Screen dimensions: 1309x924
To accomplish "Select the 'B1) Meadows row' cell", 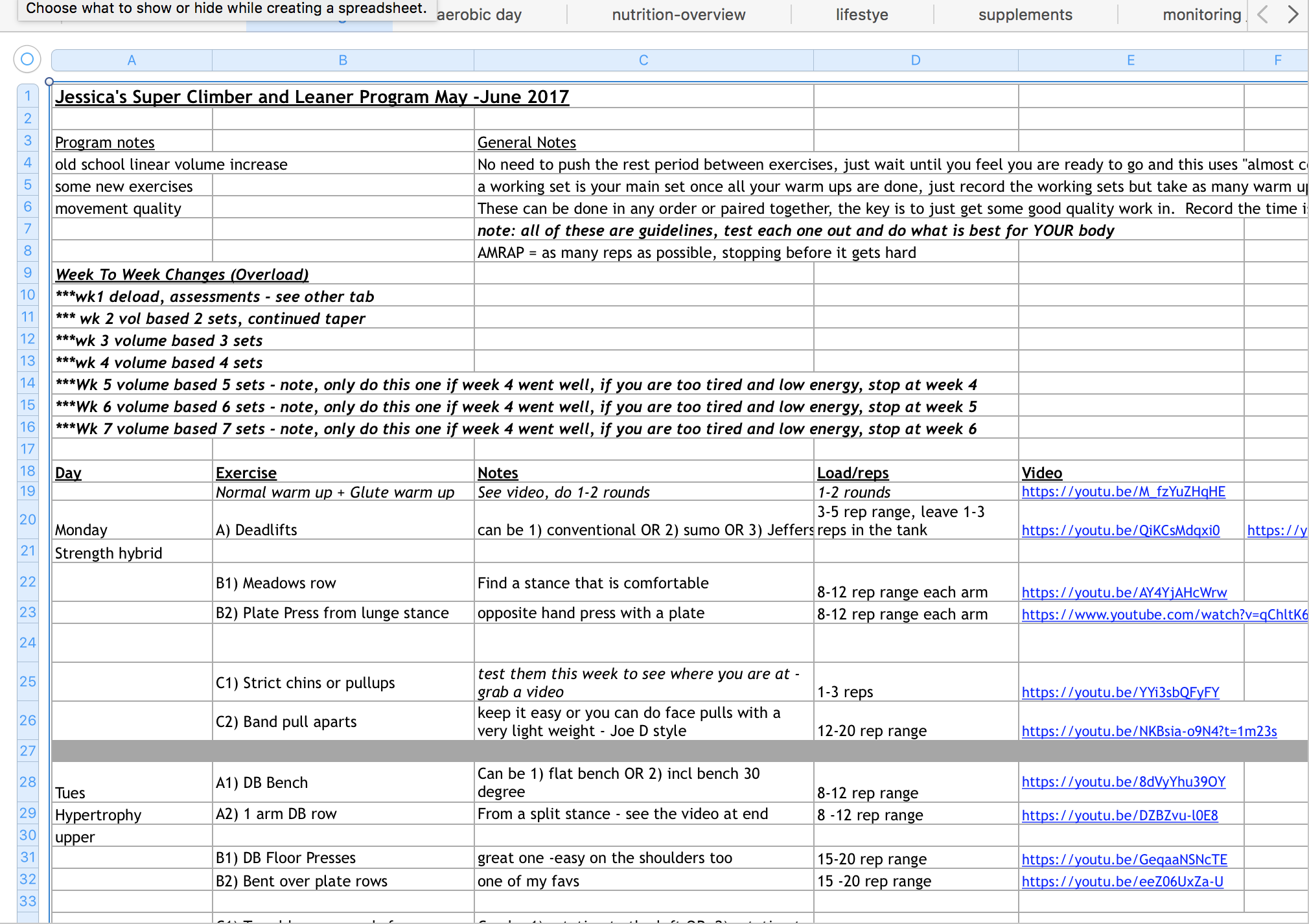I will 343,582.
